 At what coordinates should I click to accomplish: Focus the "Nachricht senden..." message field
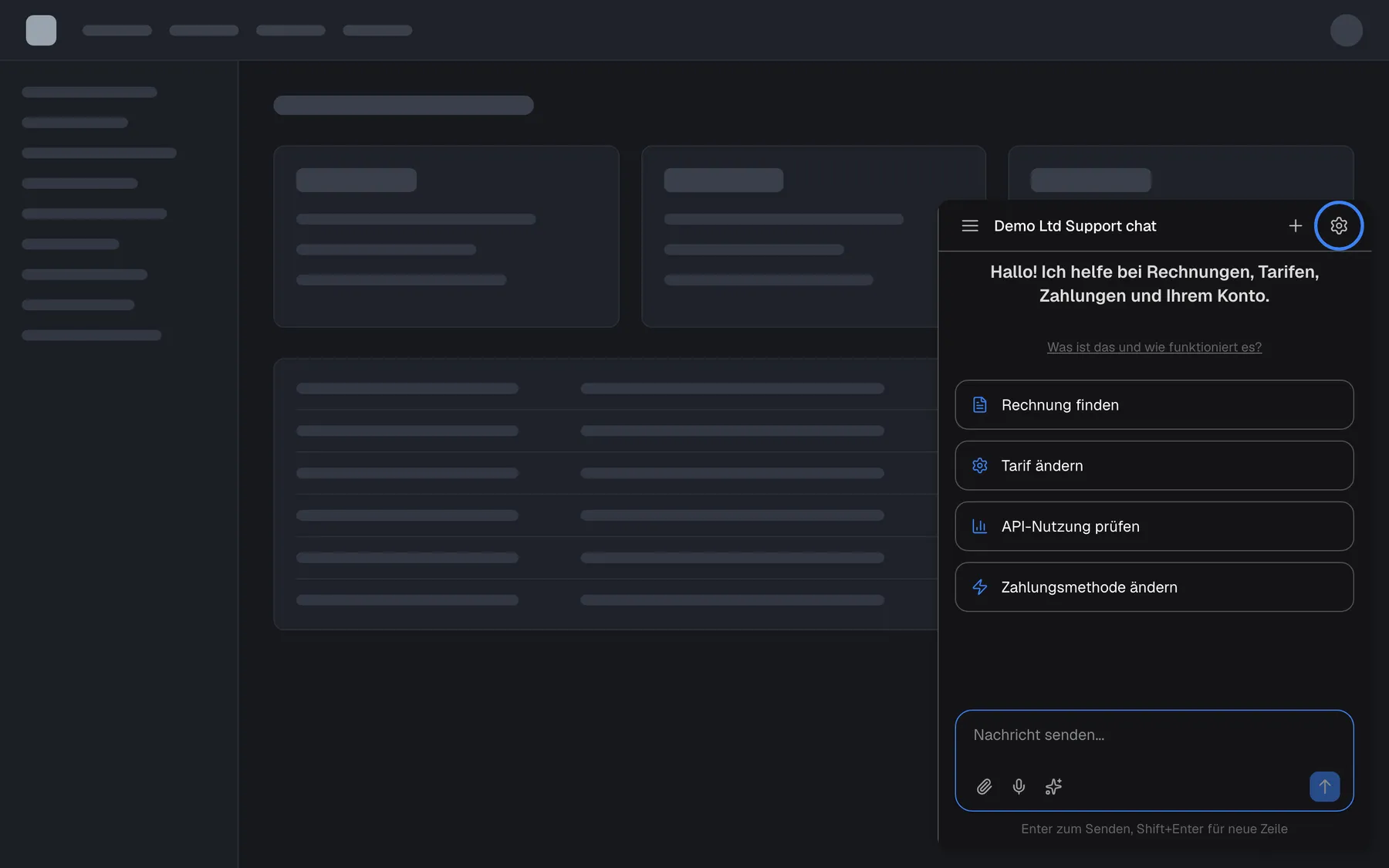click(1154, 736)
